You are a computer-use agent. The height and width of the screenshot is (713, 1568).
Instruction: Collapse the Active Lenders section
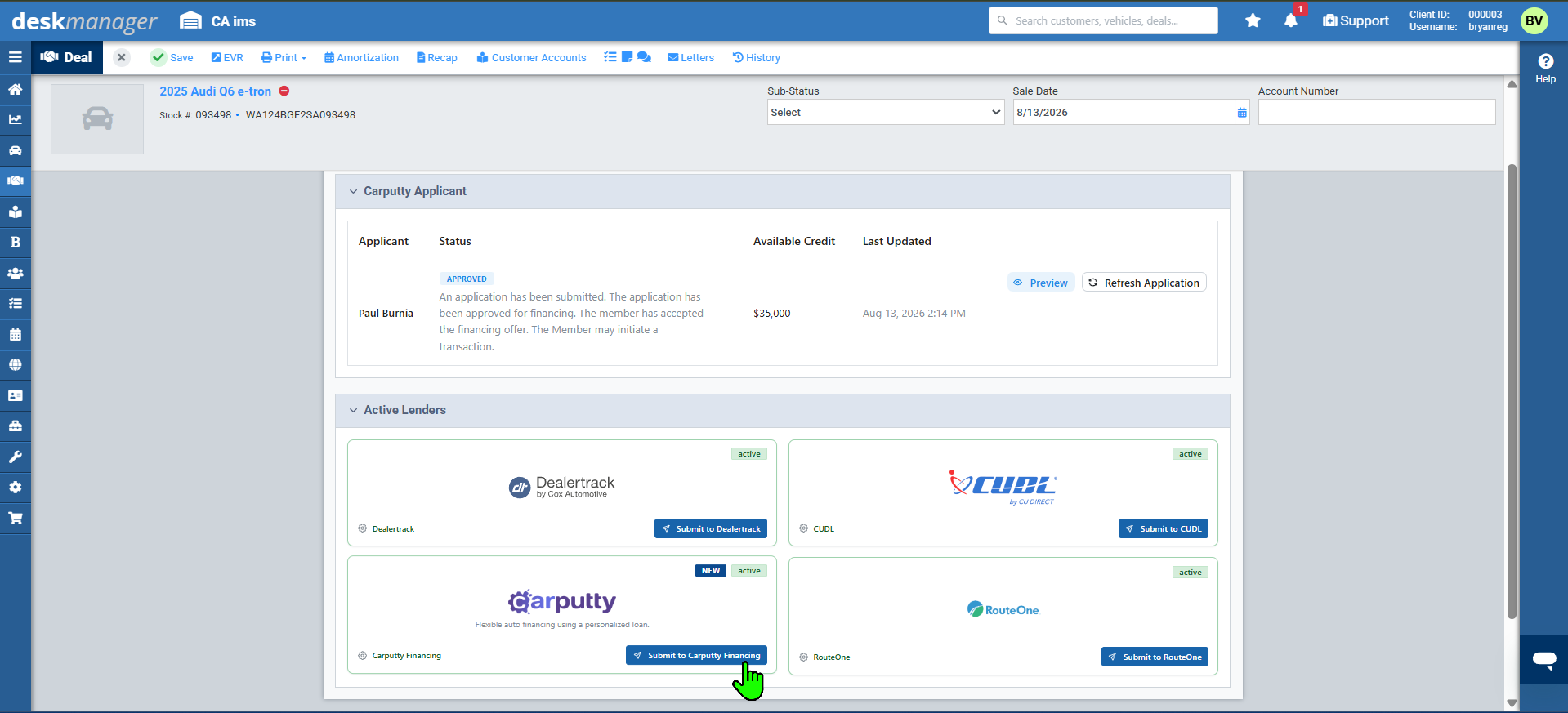click(x=353, y=410)
